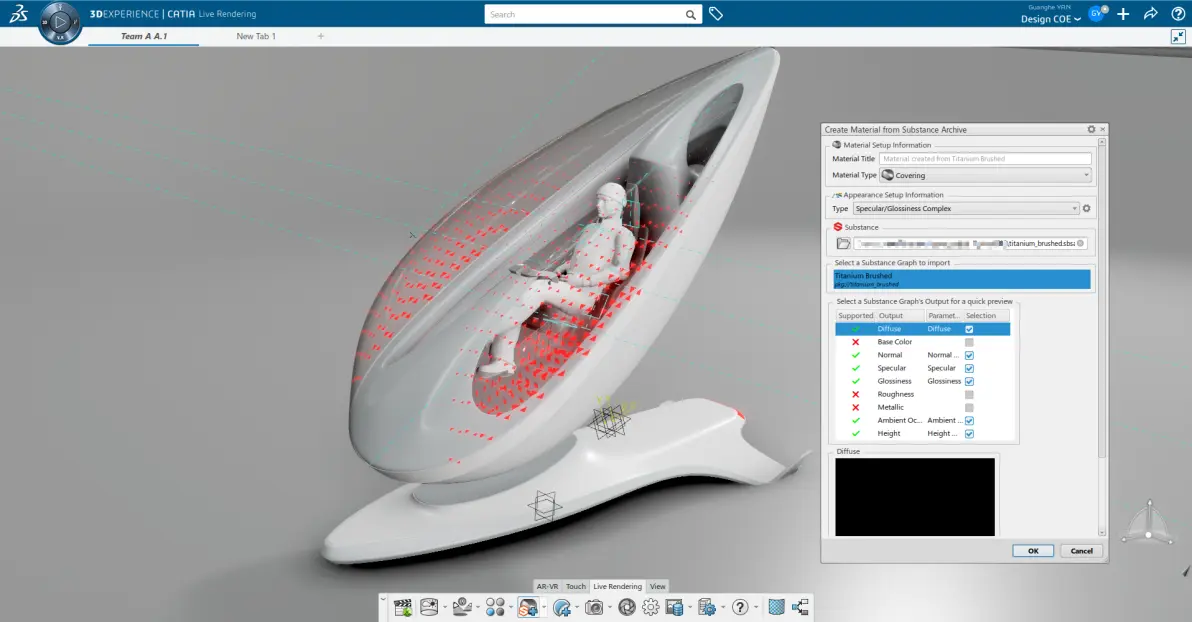
Task: Toggle the Specular output checkbox
Action: coord(969,368)
